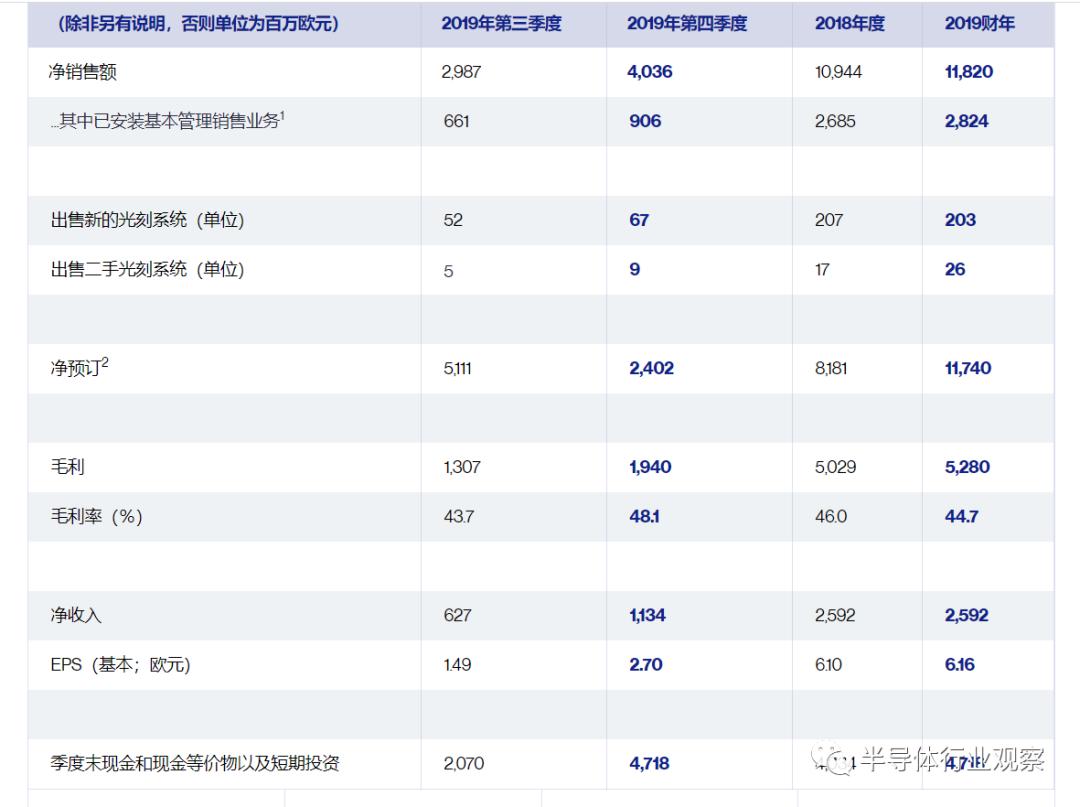Select the 毛利 row label
The height and width of the screenshot is (807, 1080).
(x=68, y=467)
